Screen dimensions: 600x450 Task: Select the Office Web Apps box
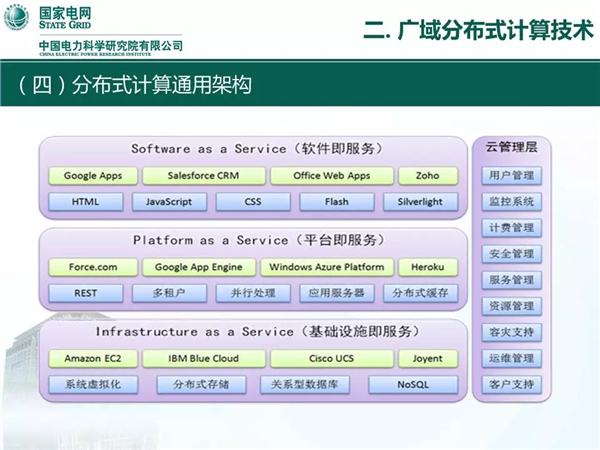point(331,176)
